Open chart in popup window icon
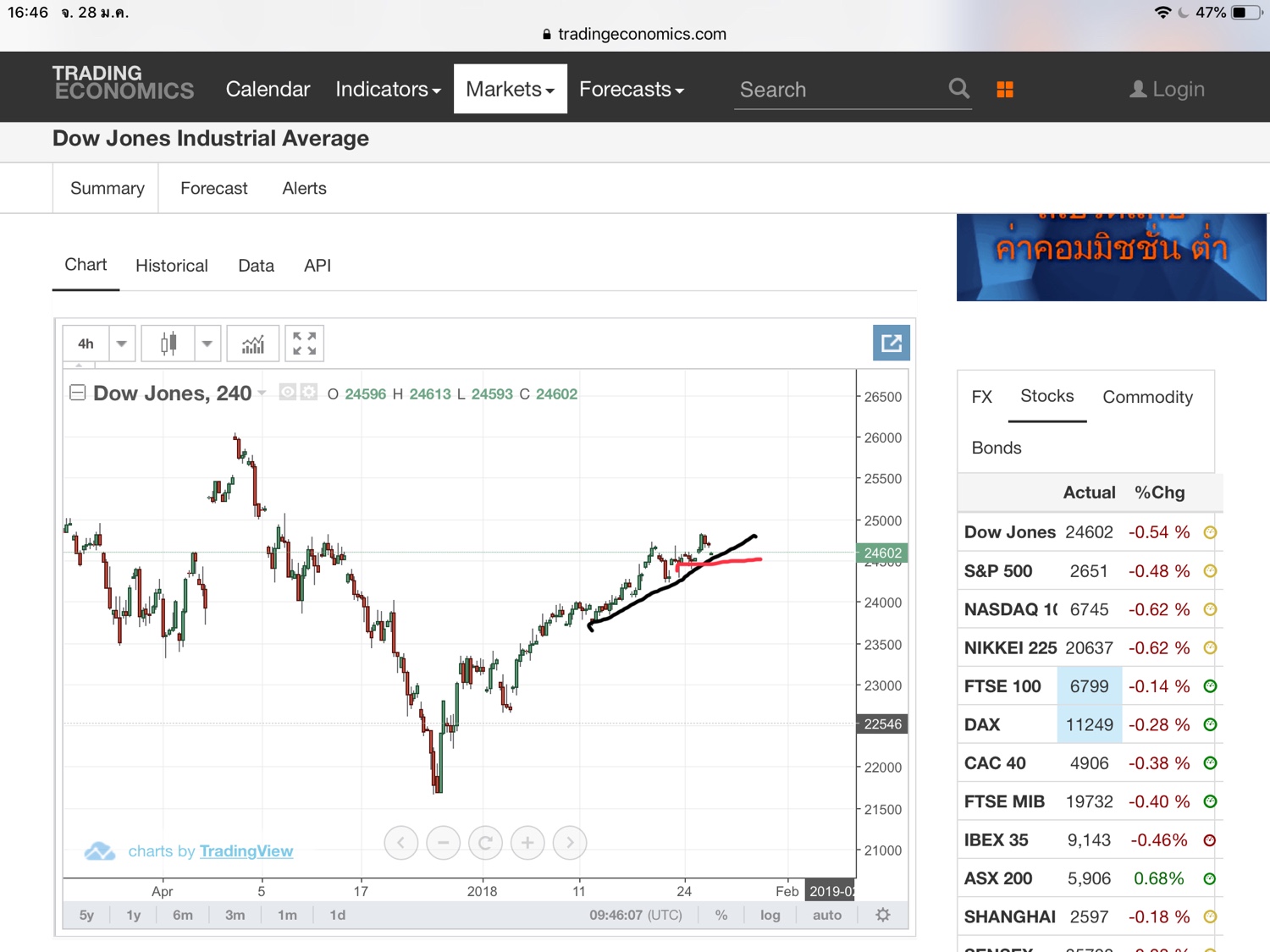The width and height of the screenshot is (1270, 952). click(892, 343)
